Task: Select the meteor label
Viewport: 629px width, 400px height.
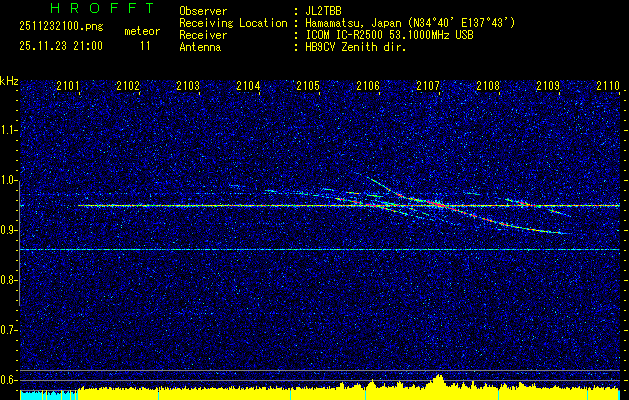Action: tap(141, 32)
